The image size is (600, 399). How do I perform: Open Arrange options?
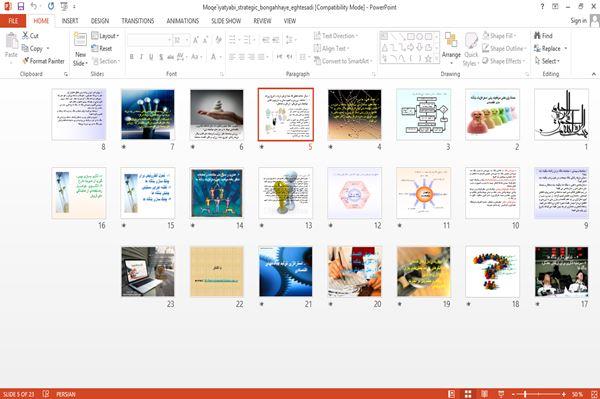tap(451, 48)
